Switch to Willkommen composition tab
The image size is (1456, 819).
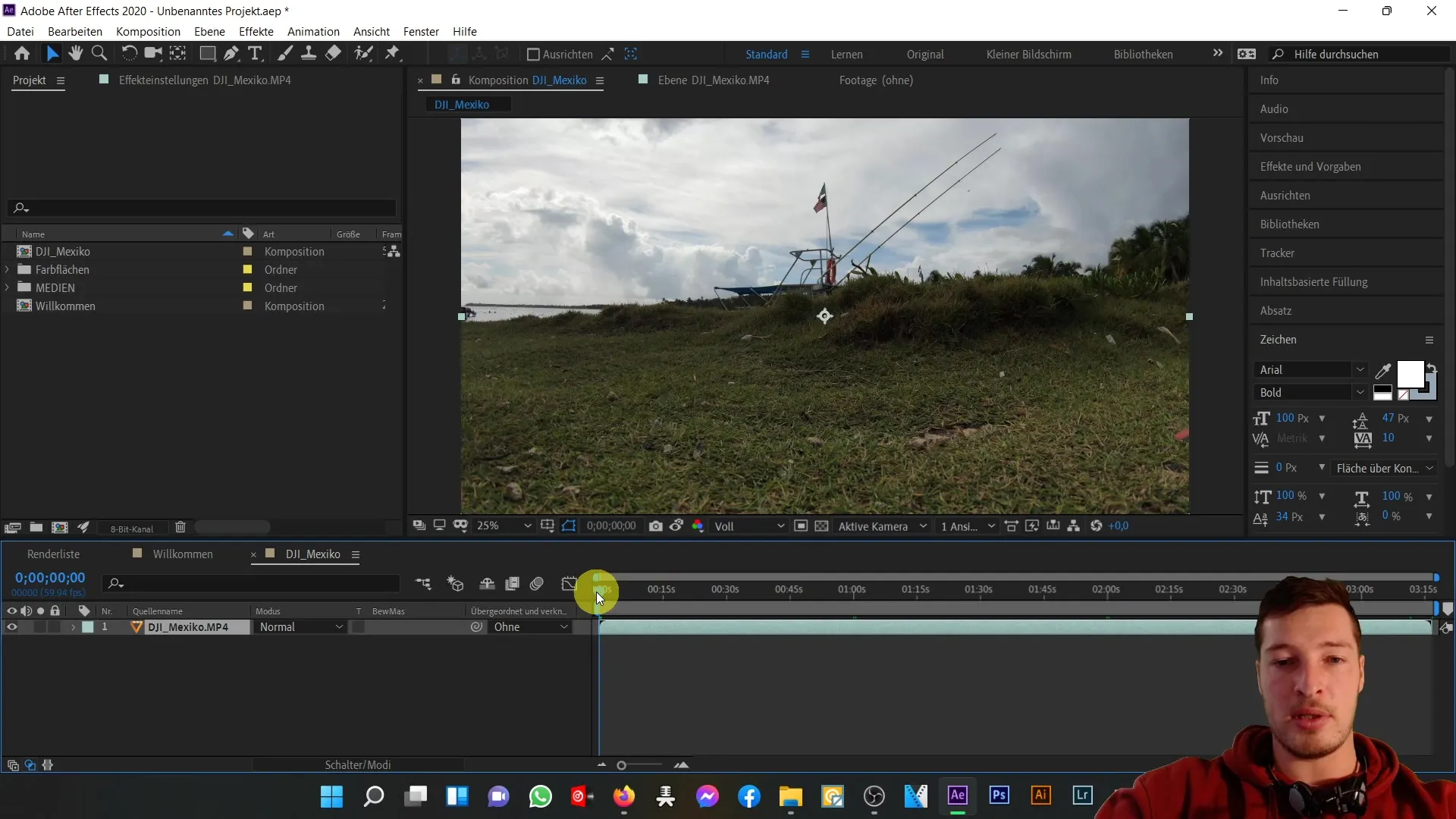183,554
